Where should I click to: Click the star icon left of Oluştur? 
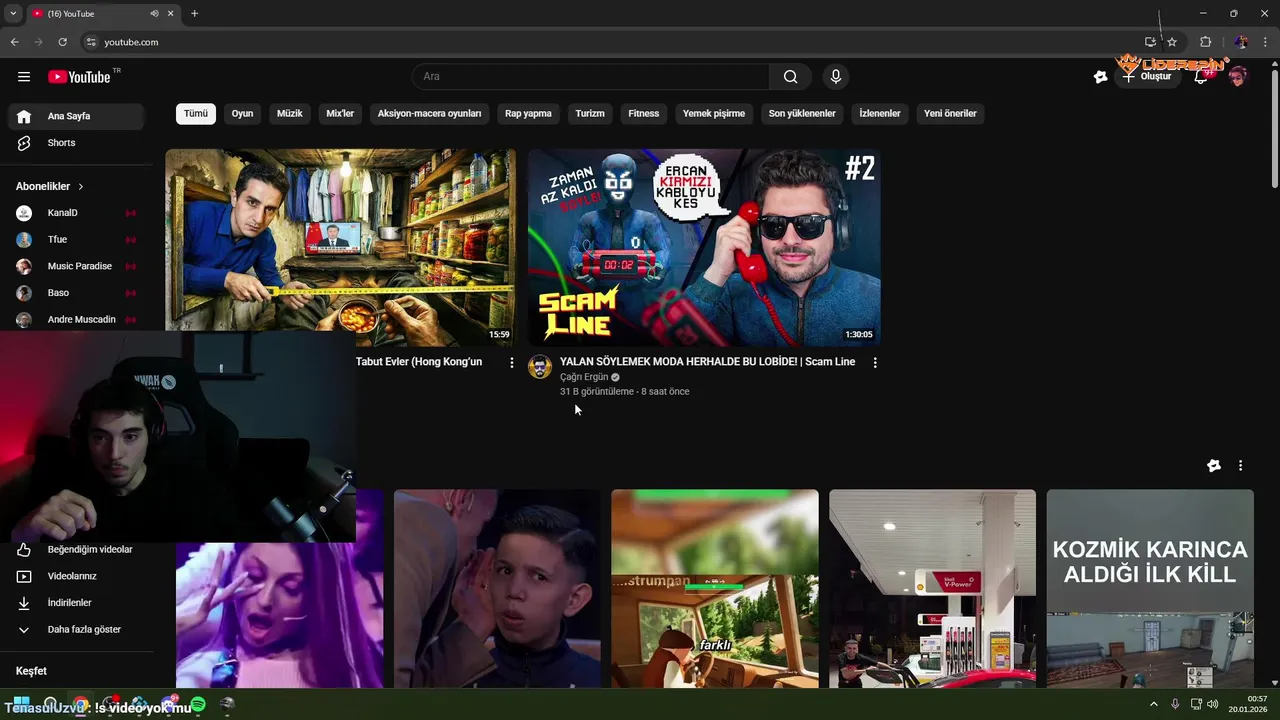[x=1101, y=77]
